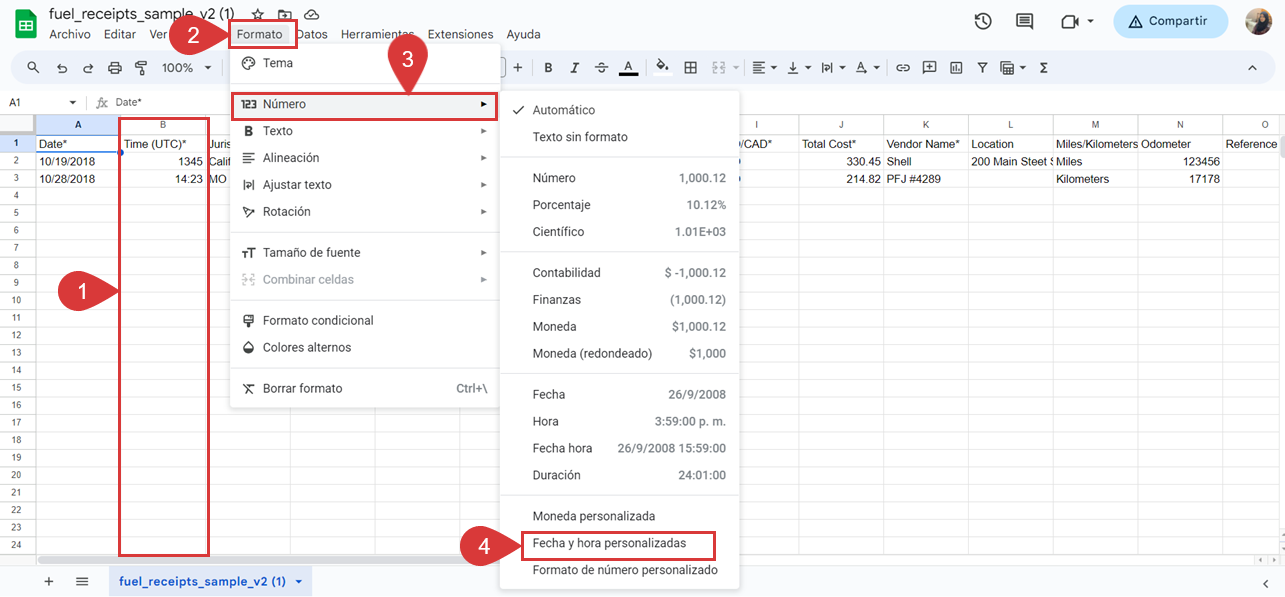Print the spreadsheet using printer icon
1285x597 pixels.
coord(114,68)
